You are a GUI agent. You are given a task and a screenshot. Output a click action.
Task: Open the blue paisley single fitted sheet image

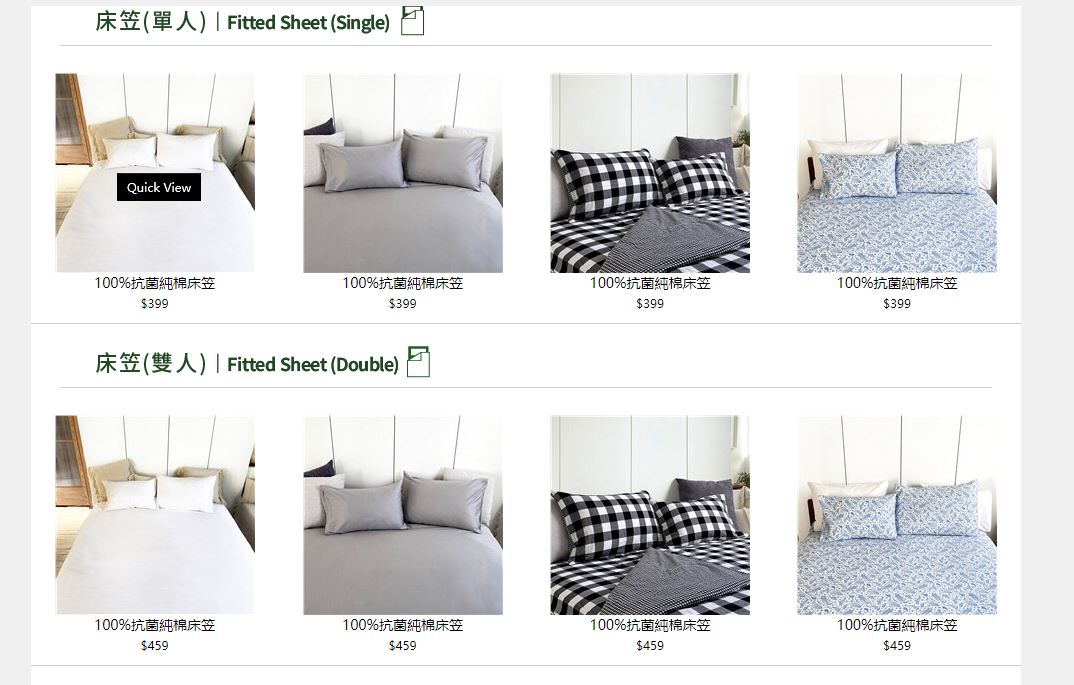point(897,173)
